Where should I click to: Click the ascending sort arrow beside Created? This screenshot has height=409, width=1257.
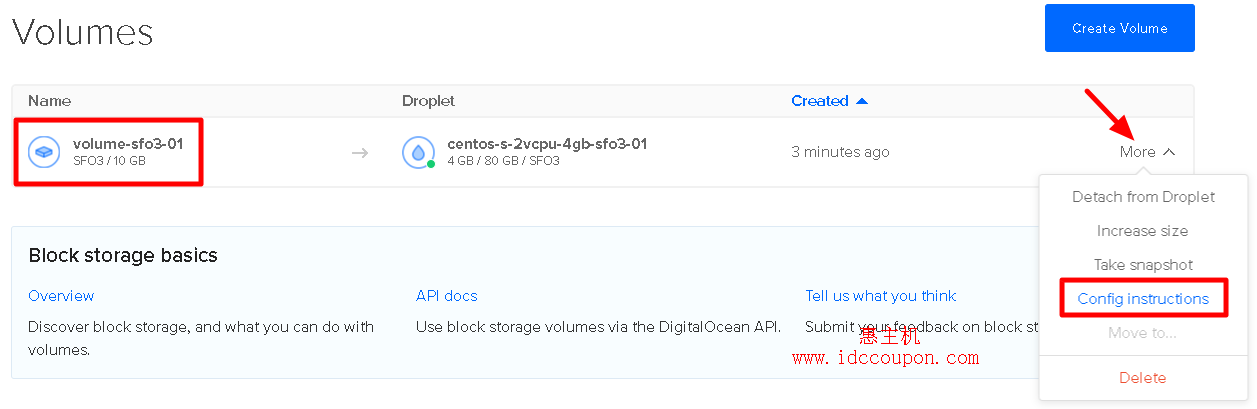[862, 101]
